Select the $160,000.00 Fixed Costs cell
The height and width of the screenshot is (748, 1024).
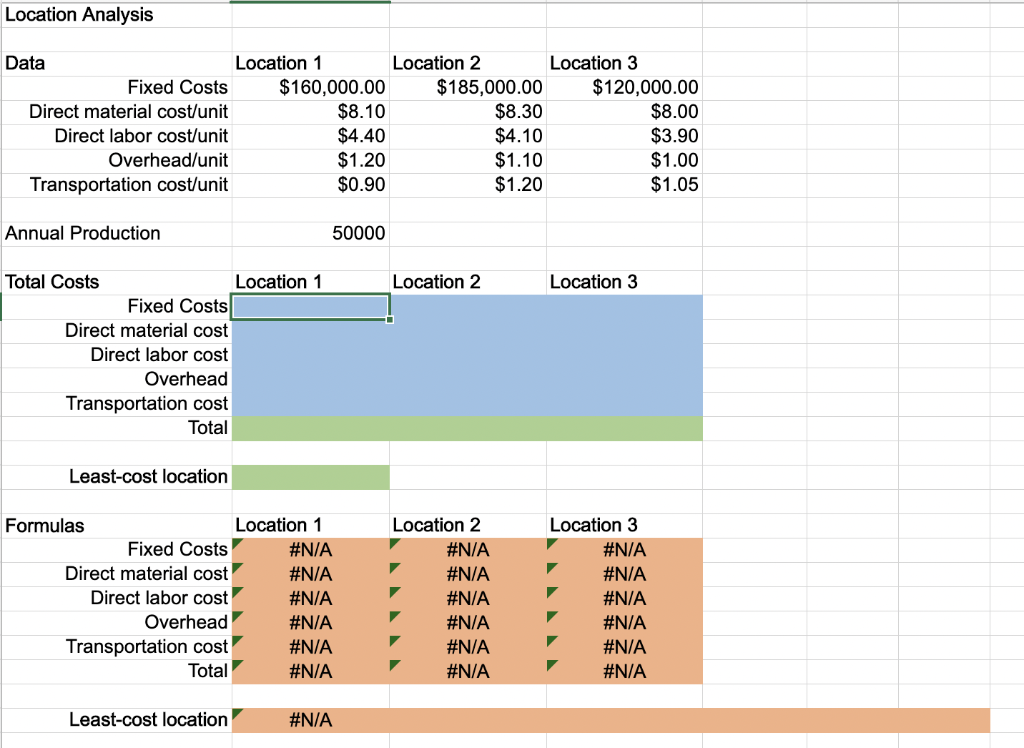pyautogui.click(x=310, y=87)
